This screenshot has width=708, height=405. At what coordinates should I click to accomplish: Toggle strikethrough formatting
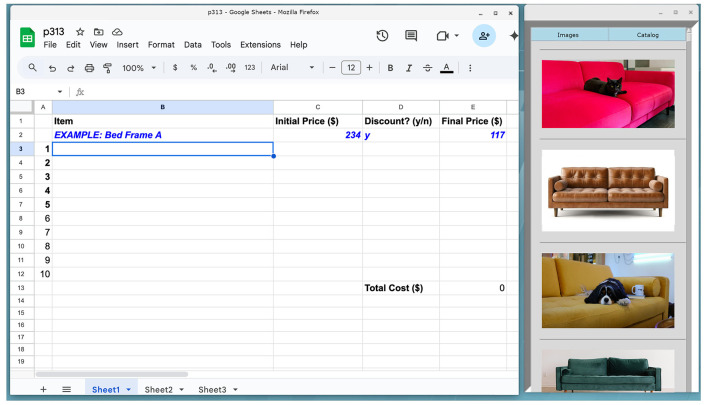click(x=427, y=68)
